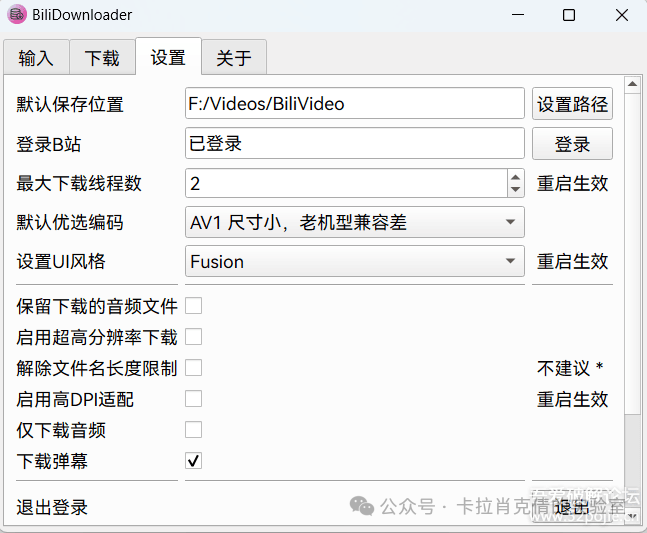The image size is (647, 533).
Task: Select the 设置 tab
Action: point(168,57)
